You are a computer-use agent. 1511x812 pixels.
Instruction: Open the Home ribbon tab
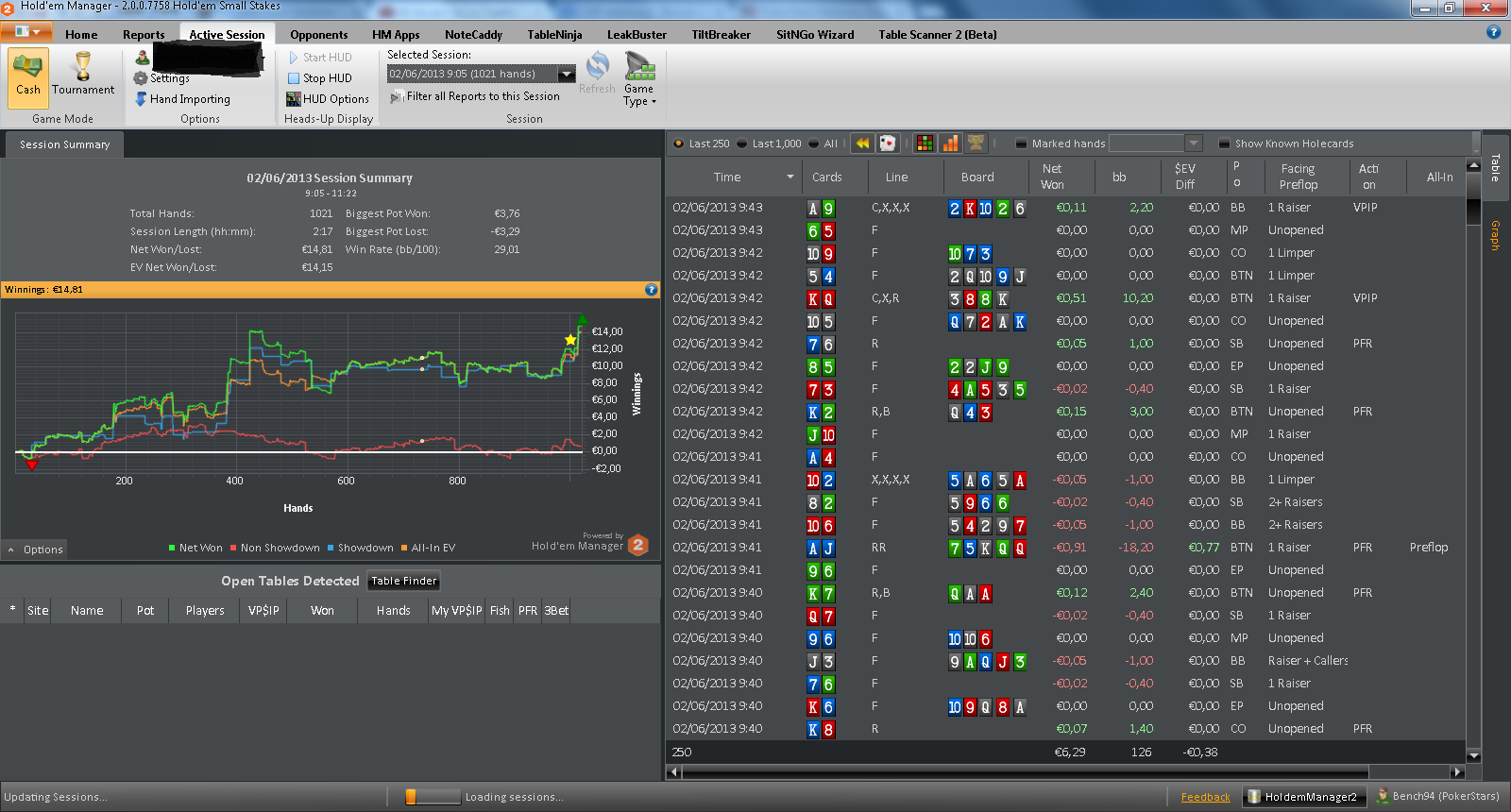click(x=81, y=34)
